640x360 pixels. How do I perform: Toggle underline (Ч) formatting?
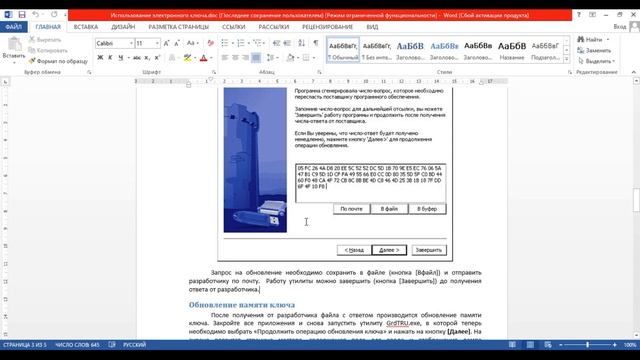(120, 58)
